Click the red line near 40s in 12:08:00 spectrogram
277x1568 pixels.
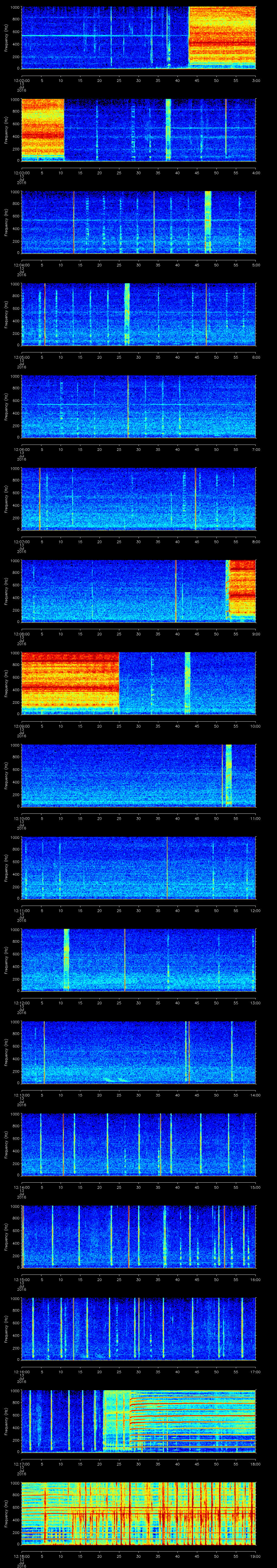pyautogui.click(x=176, y=590)
